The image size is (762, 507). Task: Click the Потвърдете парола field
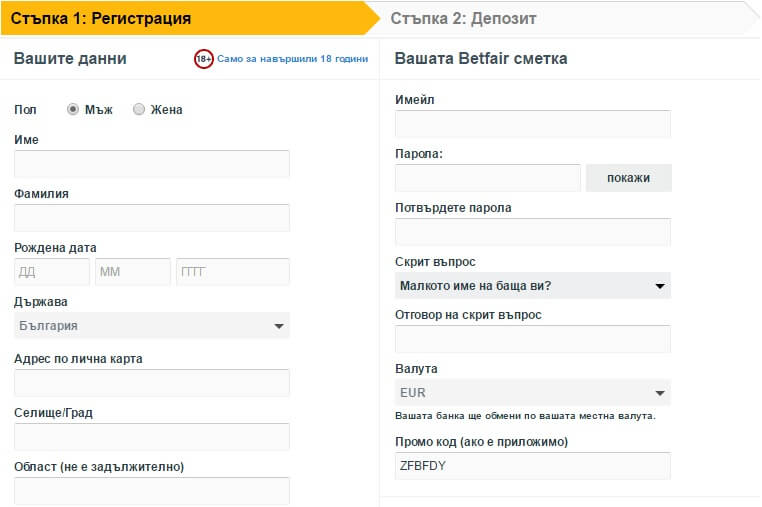(533, 232)
